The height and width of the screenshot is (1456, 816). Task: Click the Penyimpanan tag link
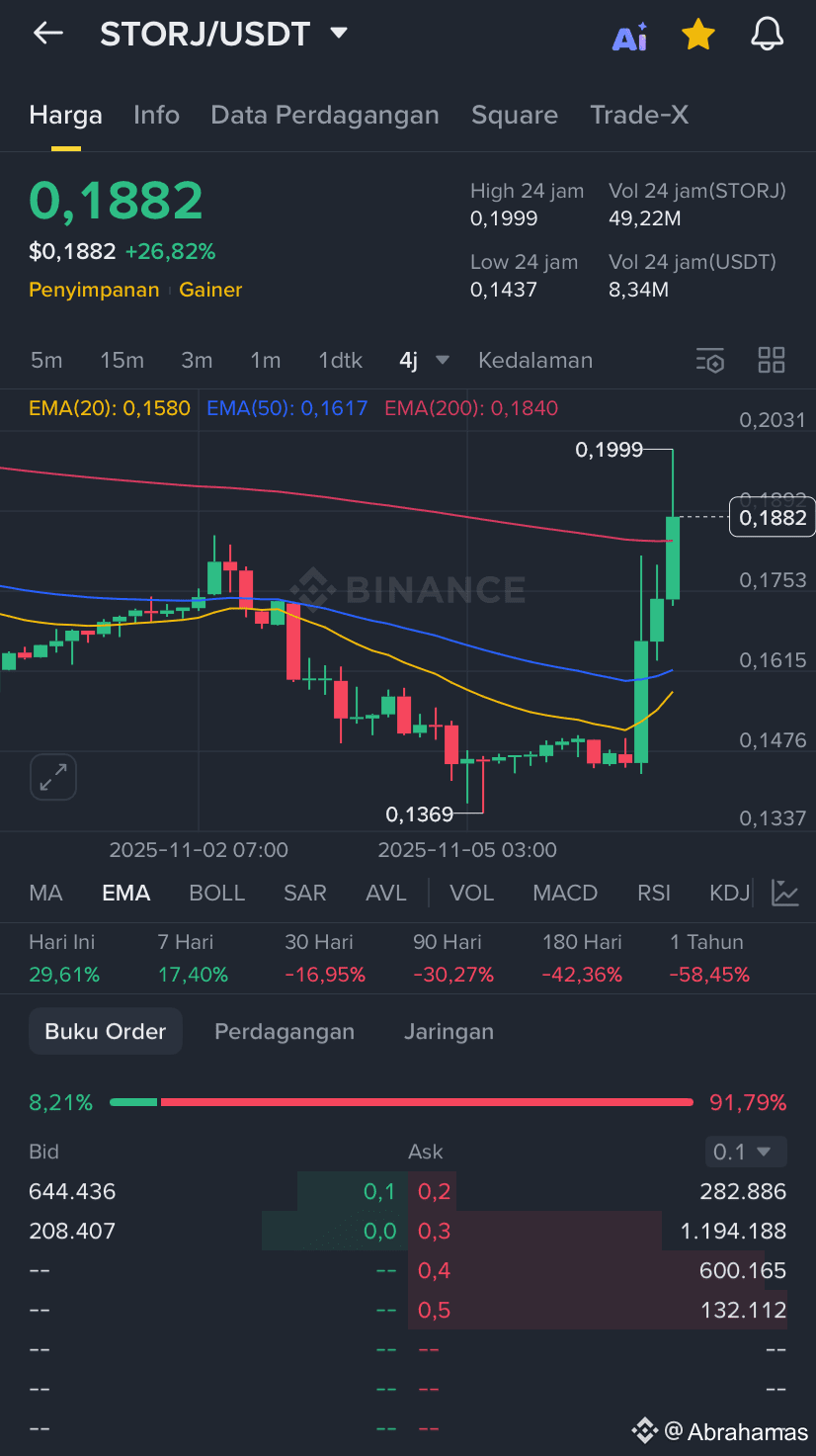tap(94, 290)
